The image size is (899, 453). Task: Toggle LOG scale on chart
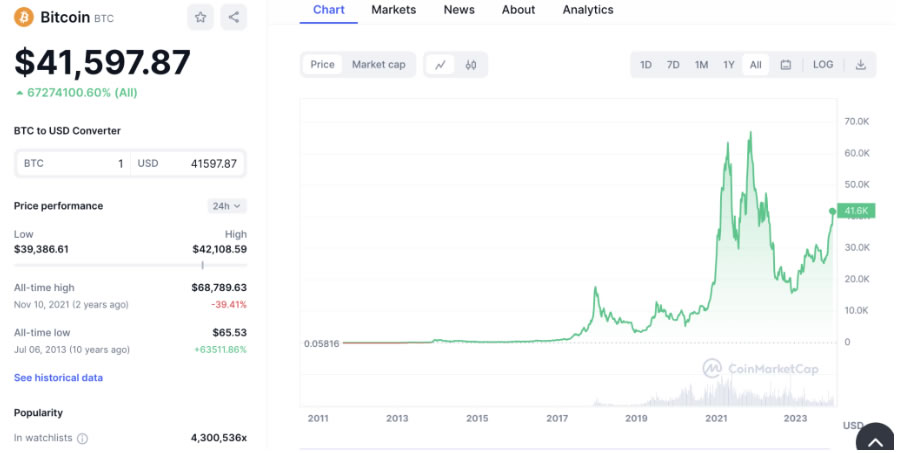[x=823, y=65]
